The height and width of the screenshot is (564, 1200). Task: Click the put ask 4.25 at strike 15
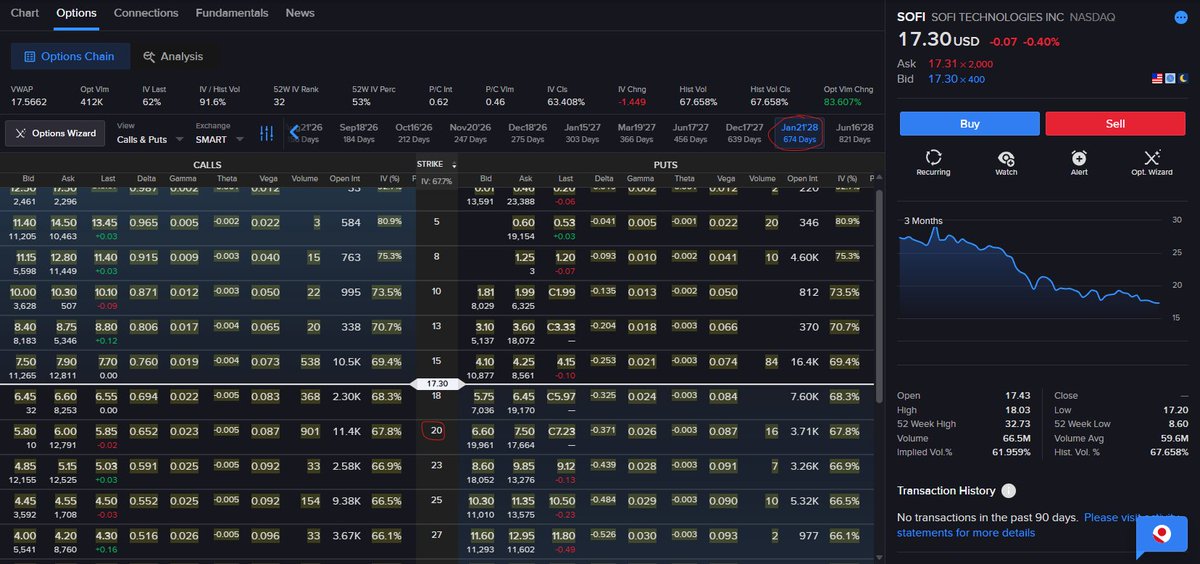[x=525, y=362]
